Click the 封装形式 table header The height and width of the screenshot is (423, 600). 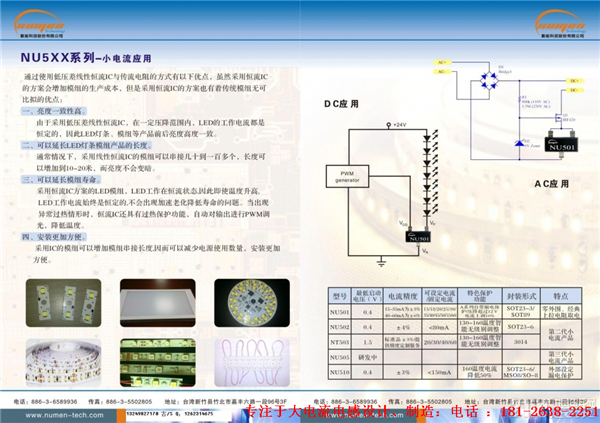(x=521, y=296)
